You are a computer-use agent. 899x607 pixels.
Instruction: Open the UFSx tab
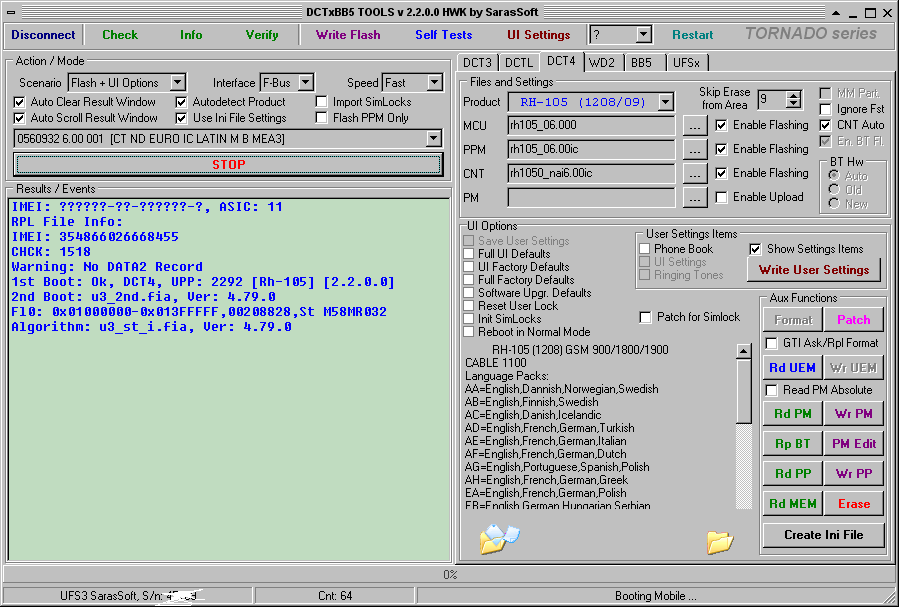pos(686,62)
